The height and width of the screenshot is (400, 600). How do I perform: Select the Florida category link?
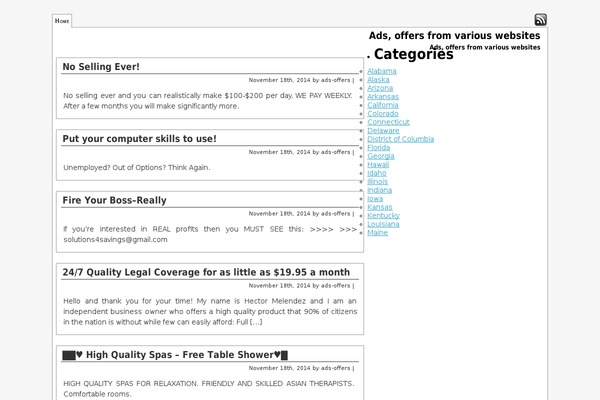click(x=378, y=147)
